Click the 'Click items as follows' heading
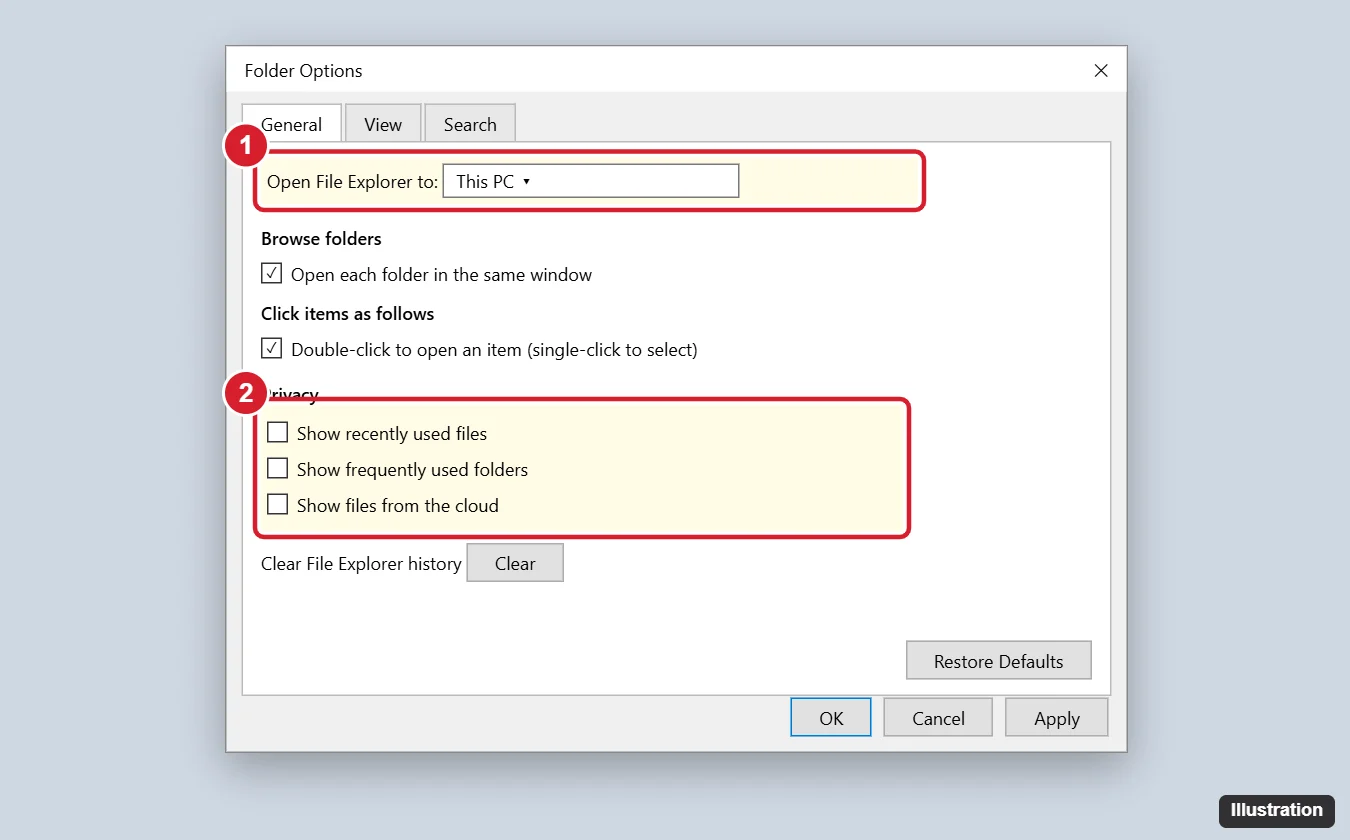Screen dimensions: 1350x840 click(x=348, y=314)
